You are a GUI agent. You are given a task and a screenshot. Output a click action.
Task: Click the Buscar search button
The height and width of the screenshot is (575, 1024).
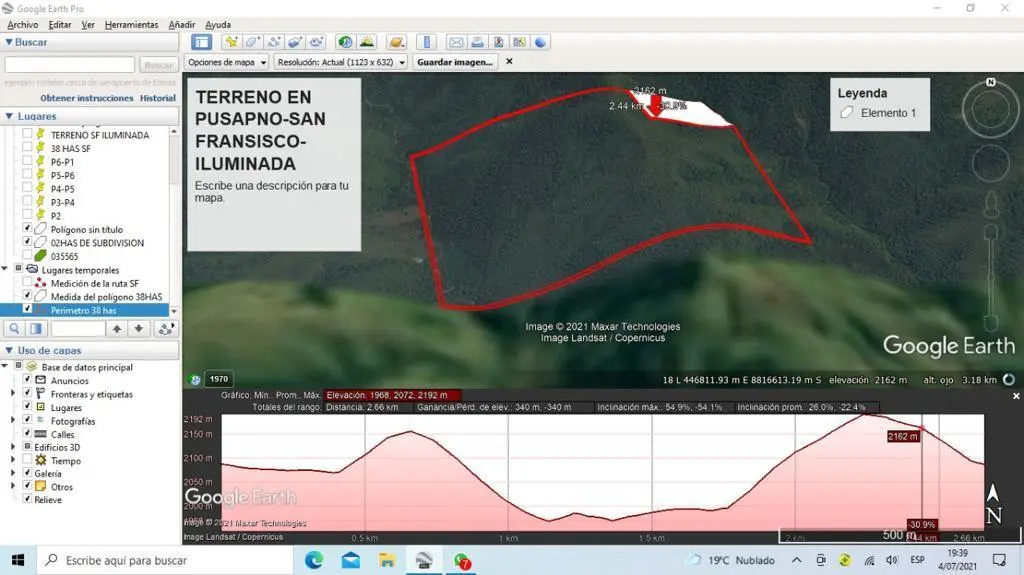[159, 65]
